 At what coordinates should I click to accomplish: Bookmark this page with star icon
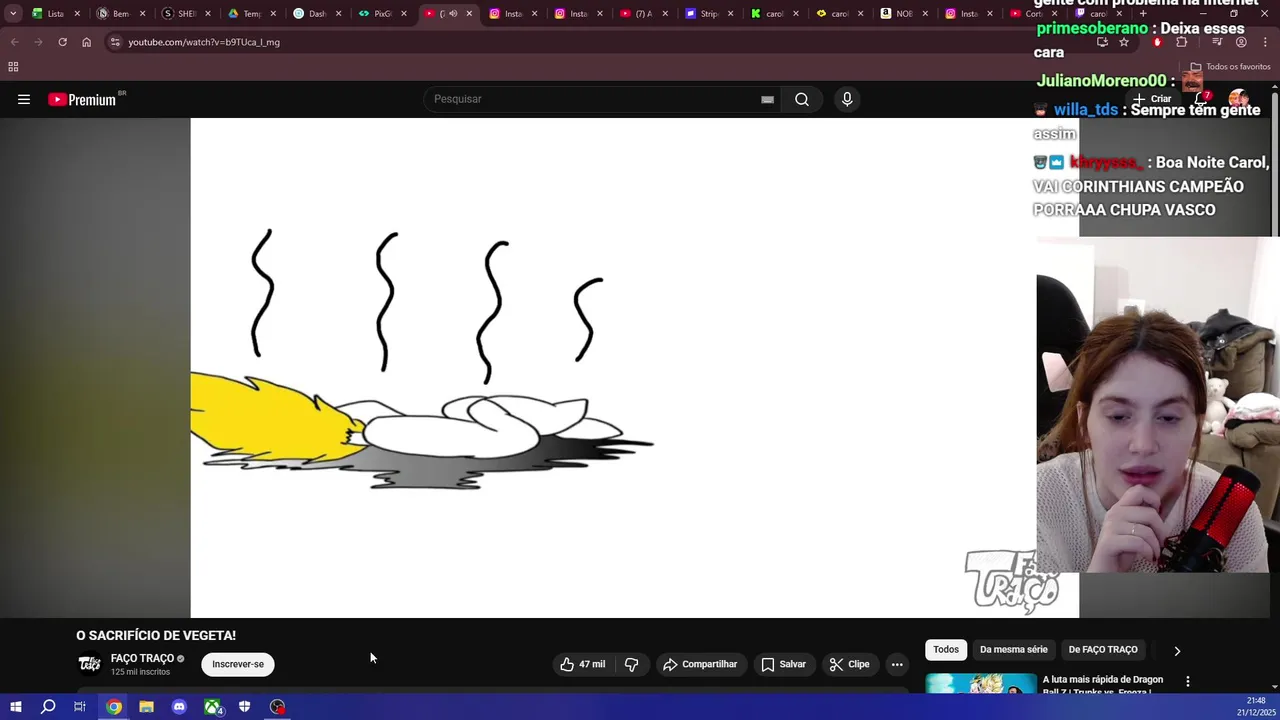pos(1124,42)
